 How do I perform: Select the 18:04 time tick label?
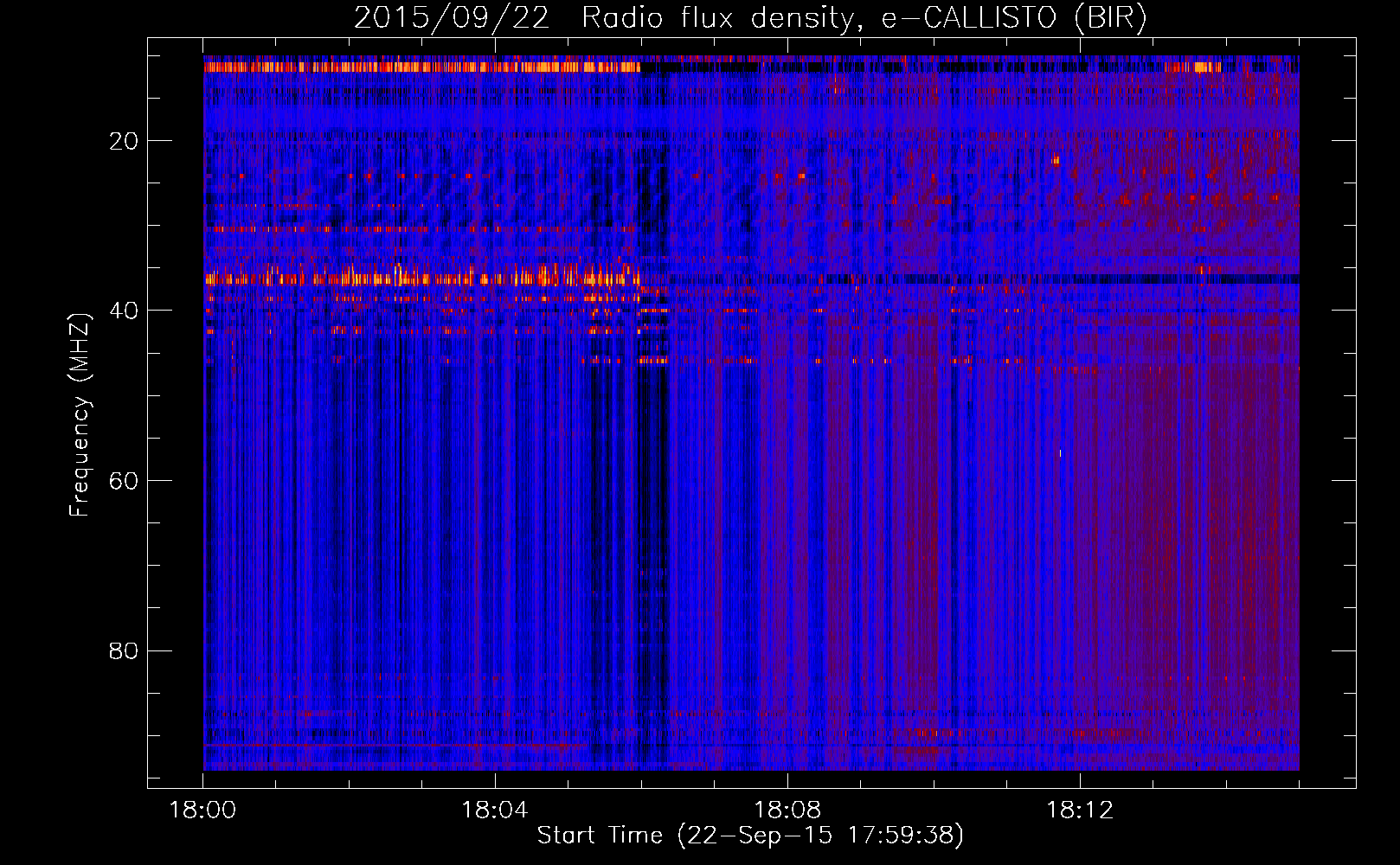(x=495, y=811)
